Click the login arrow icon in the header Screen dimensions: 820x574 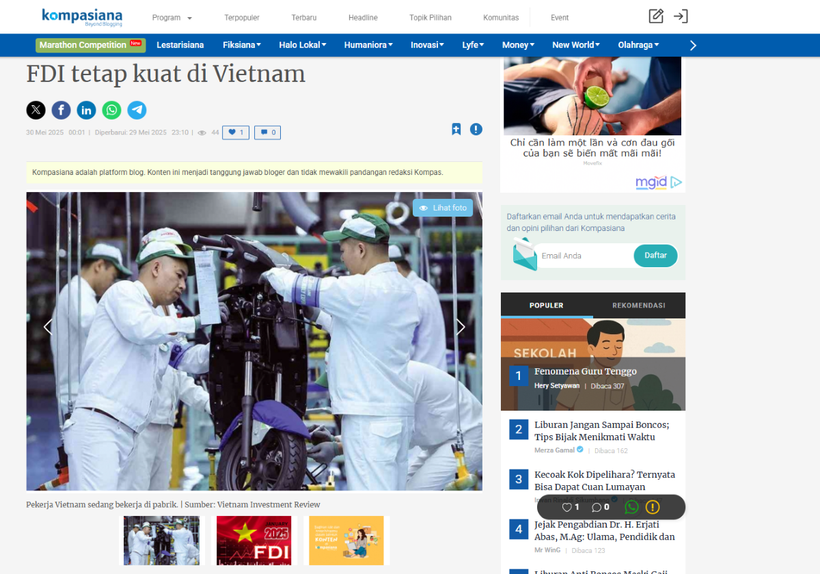[681, 16]
